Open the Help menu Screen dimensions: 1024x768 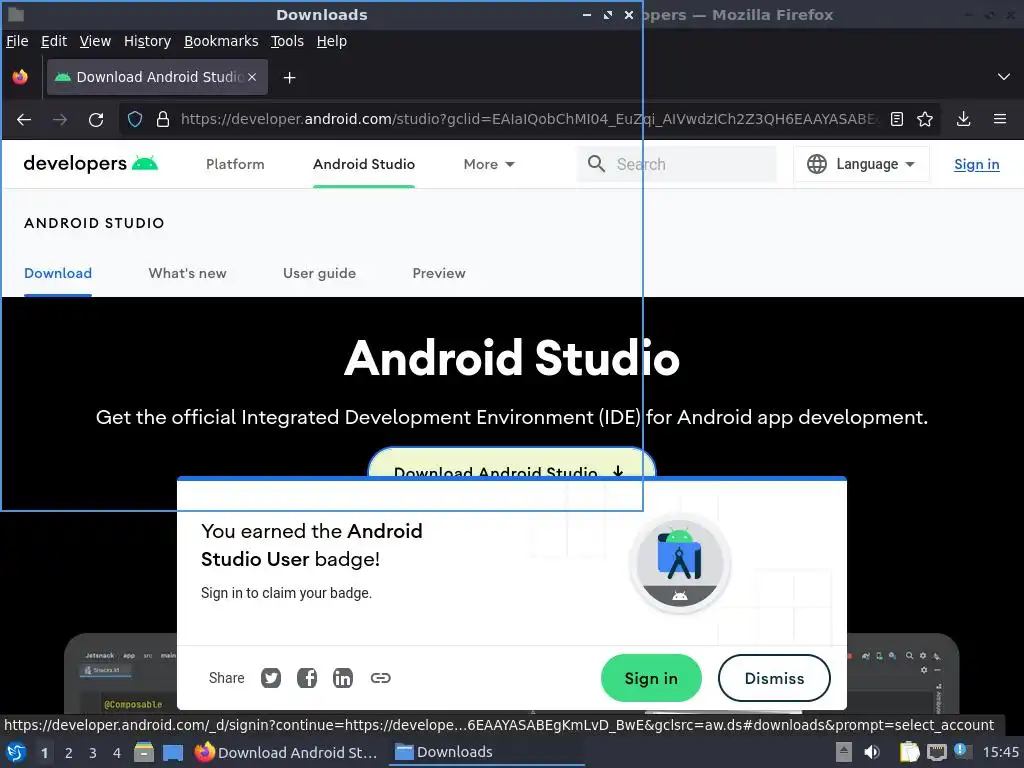[x=332, y=41]
